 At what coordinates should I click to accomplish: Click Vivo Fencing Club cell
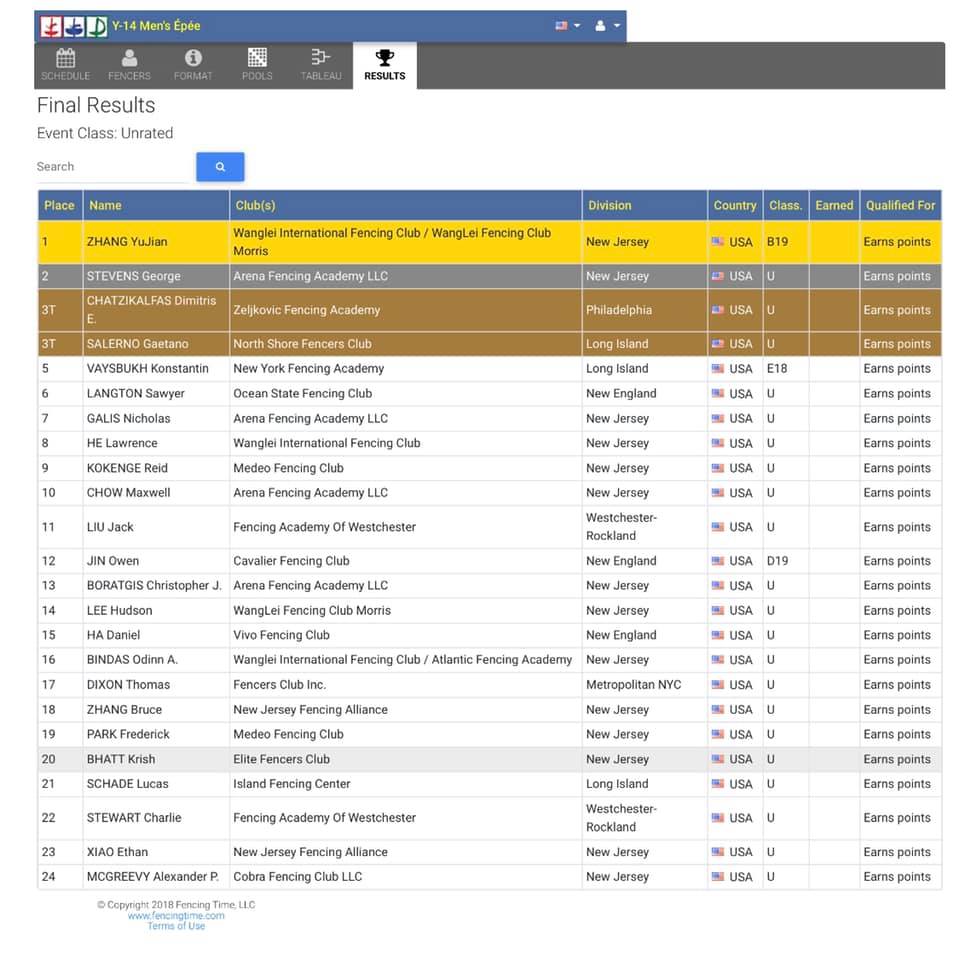(405, 636)
